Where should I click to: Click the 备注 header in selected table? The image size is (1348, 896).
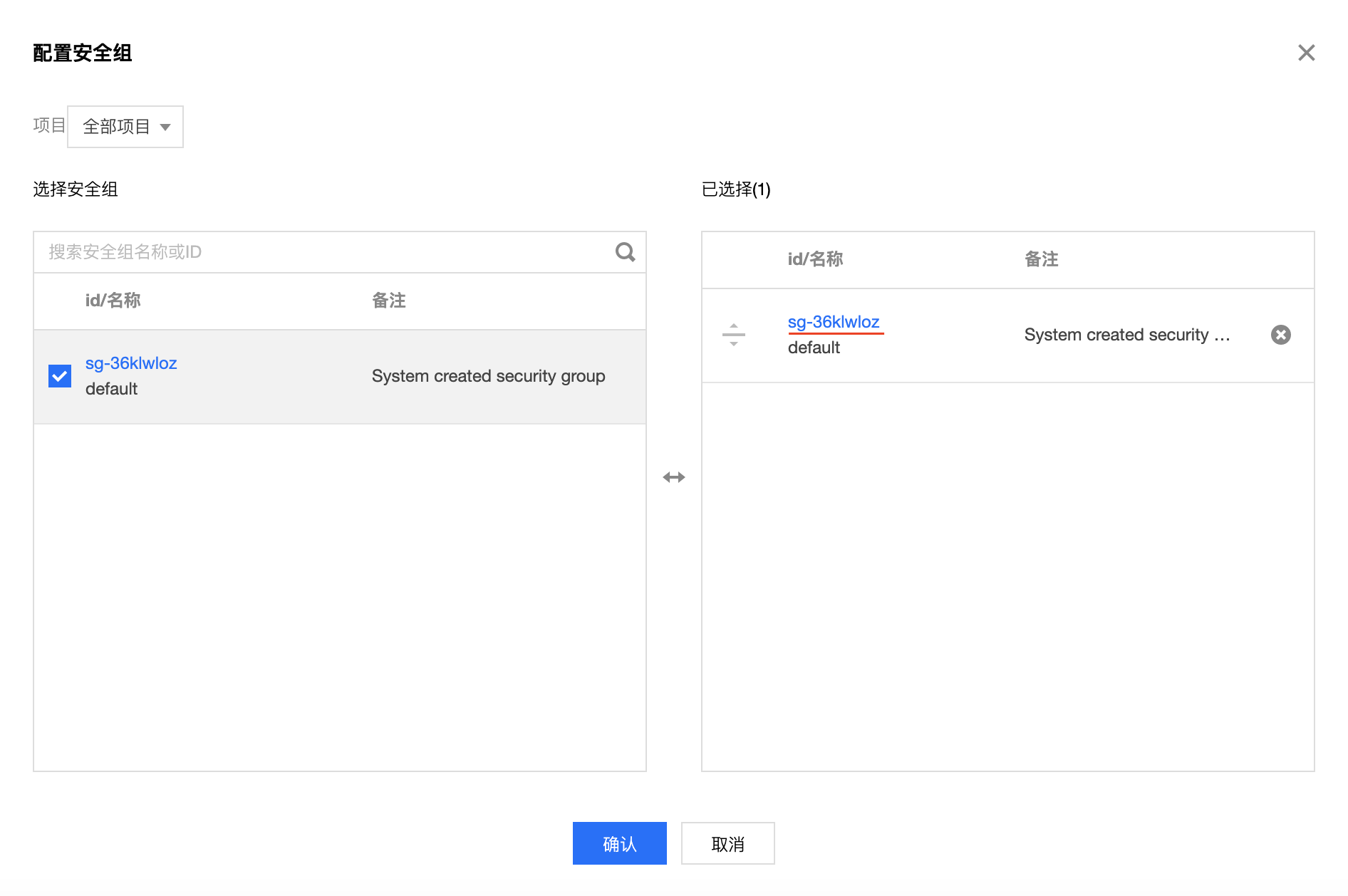[x=1040, y=259]
